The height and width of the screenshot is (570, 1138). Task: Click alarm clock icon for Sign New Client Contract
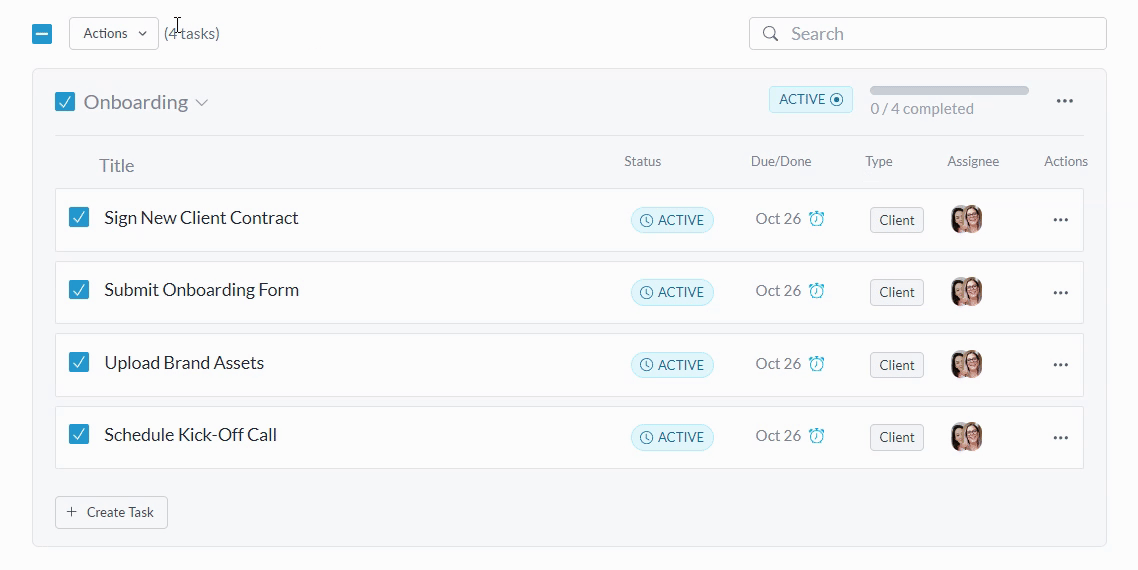coord(816,219)
